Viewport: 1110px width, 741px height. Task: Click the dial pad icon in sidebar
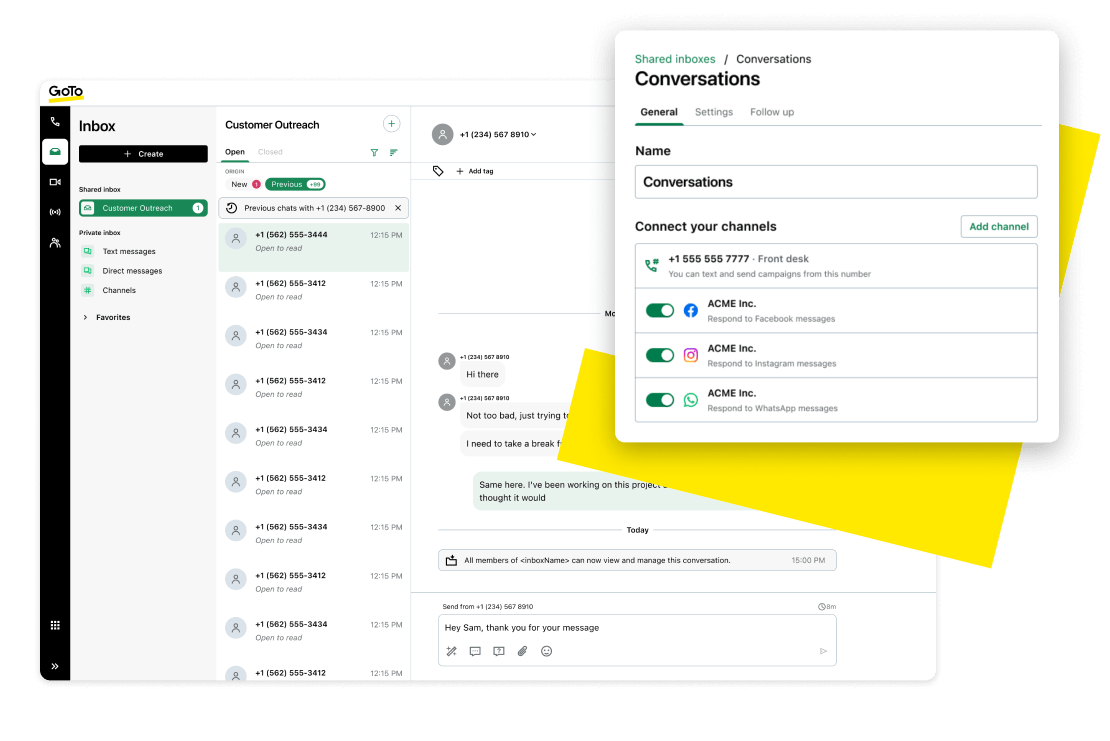click(55, 624)
